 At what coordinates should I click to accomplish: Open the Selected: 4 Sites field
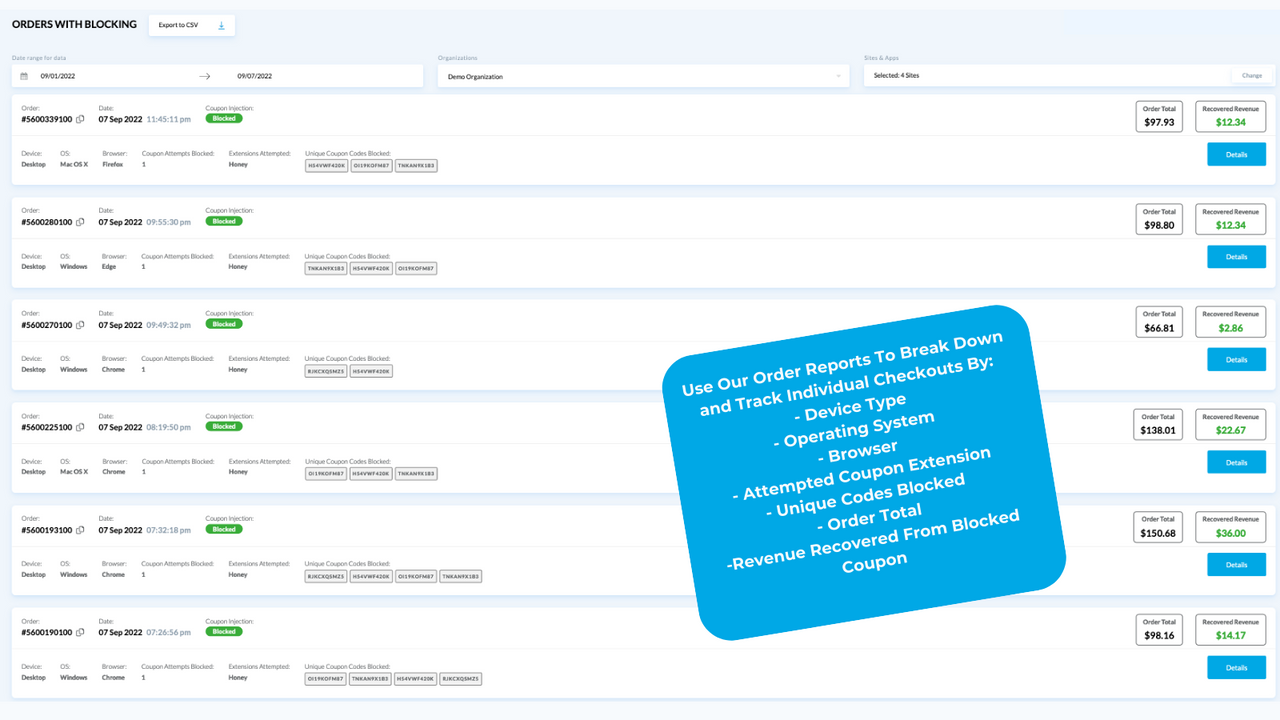click(x=1068, y=76)
